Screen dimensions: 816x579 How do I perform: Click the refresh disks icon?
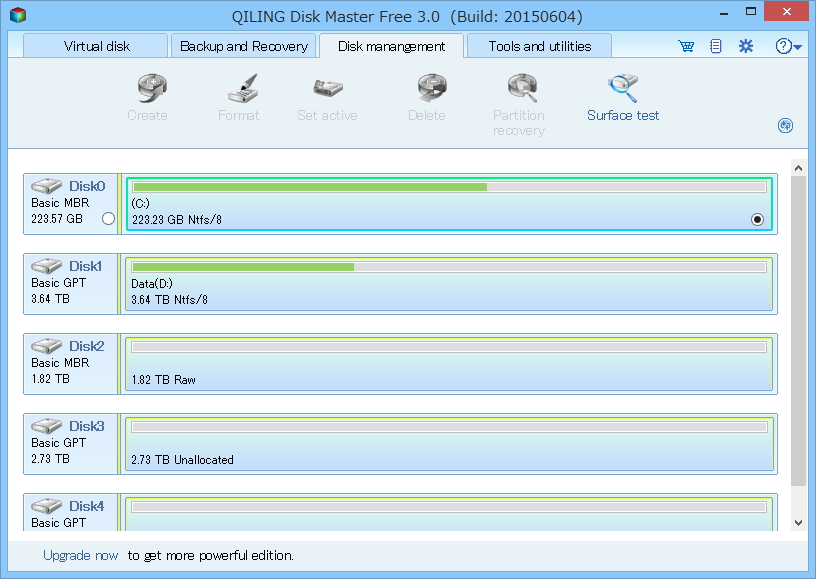(x=786, y=126)
